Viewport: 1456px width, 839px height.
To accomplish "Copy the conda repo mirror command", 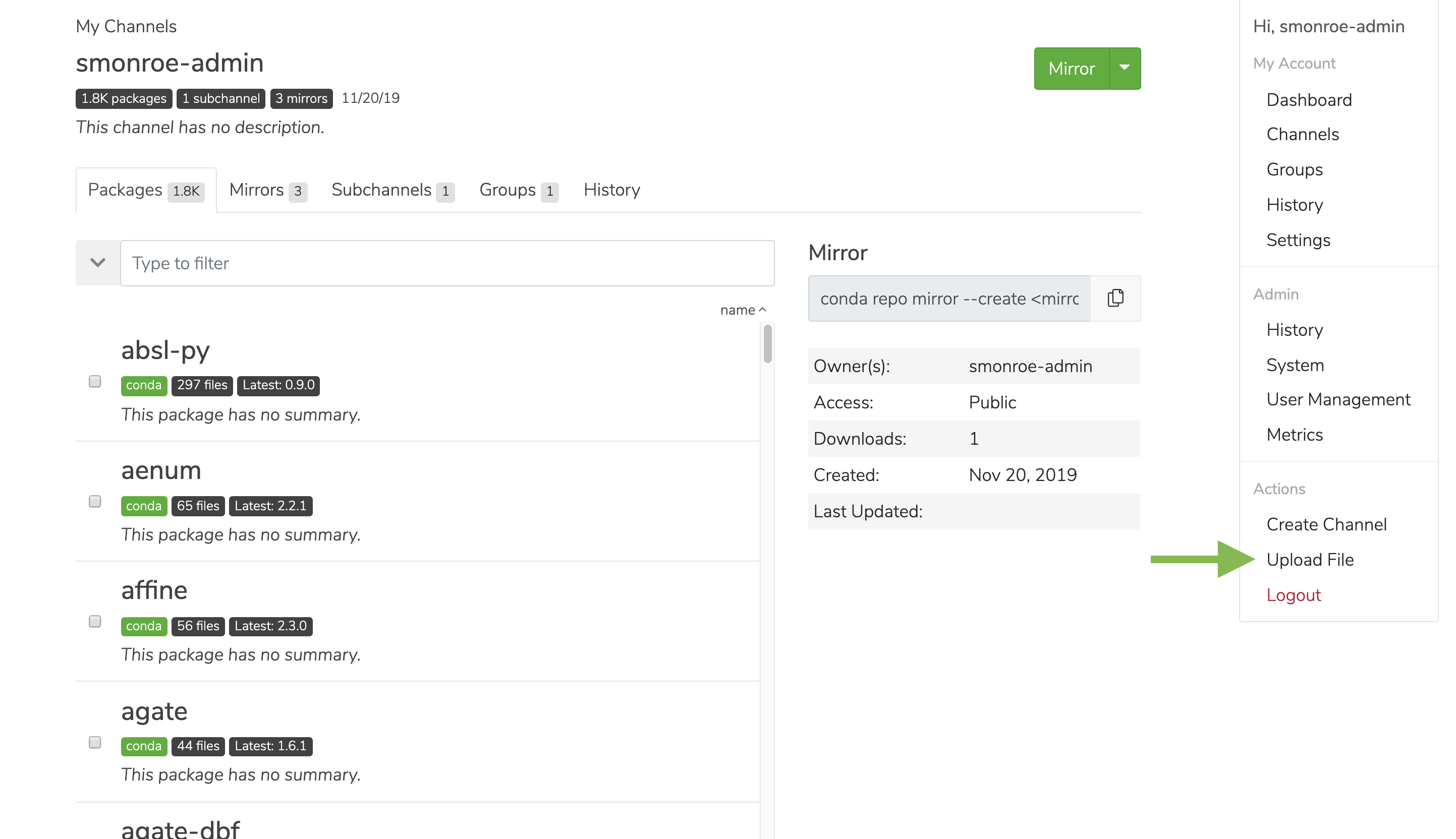I will point(1115,298).
